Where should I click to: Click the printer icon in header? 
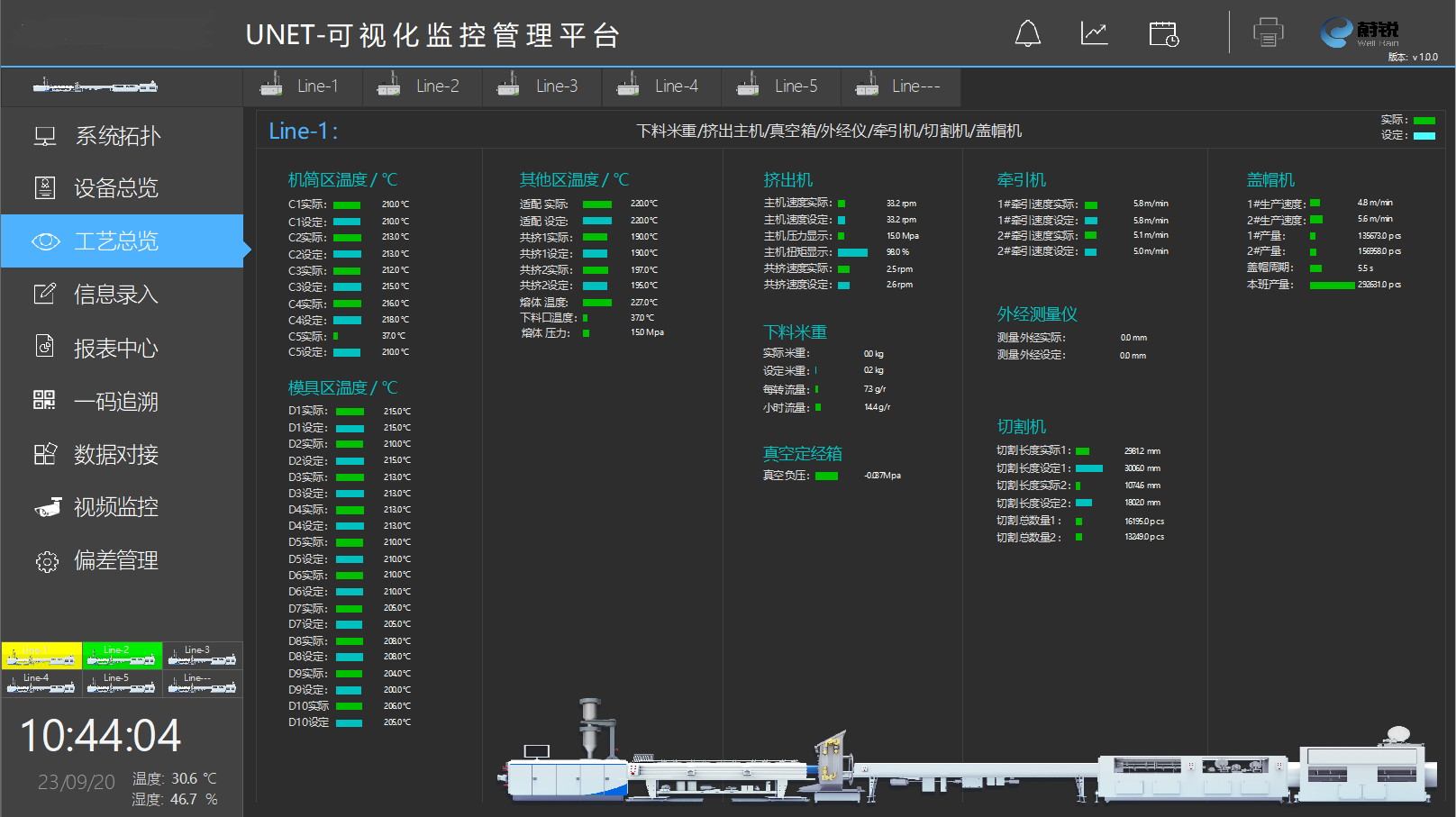[x=1268, y=33]
